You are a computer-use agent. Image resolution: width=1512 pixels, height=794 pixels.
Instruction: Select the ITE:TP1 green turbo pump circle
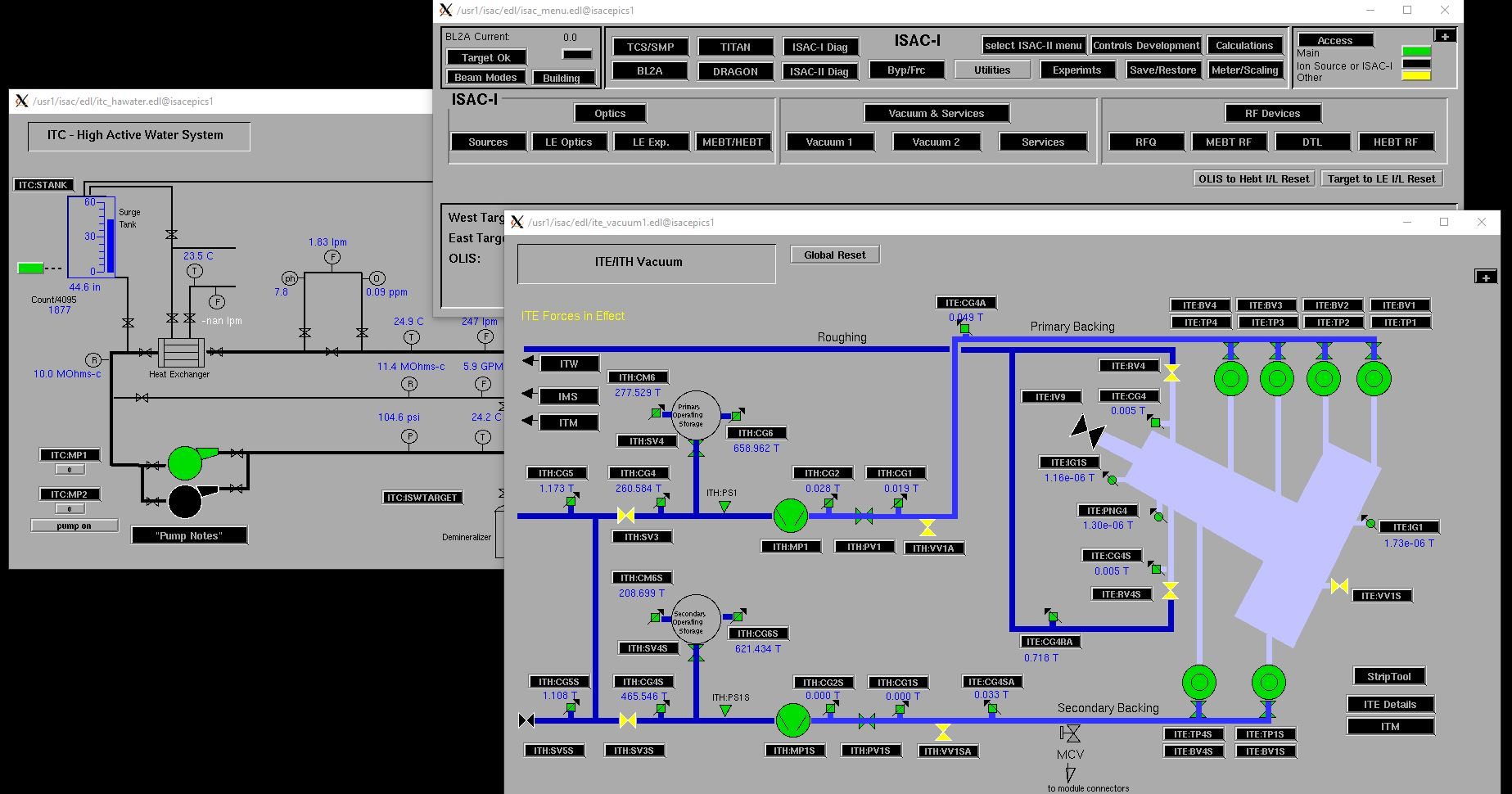coord(1374,379)
